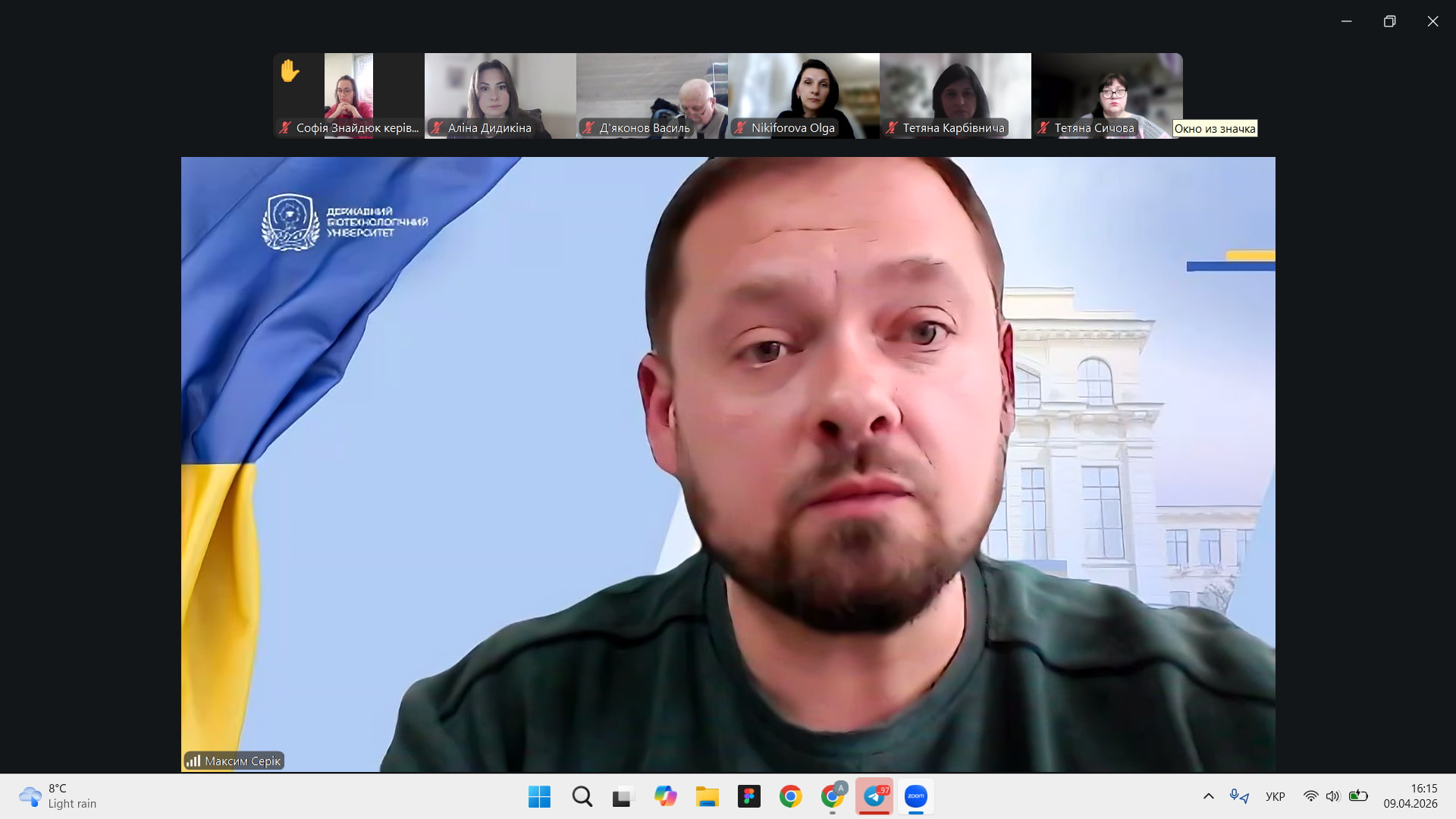The image size is (1456, 819).
Task: Open the УКР keyboard language switcher
Action: pos(1275,796)
